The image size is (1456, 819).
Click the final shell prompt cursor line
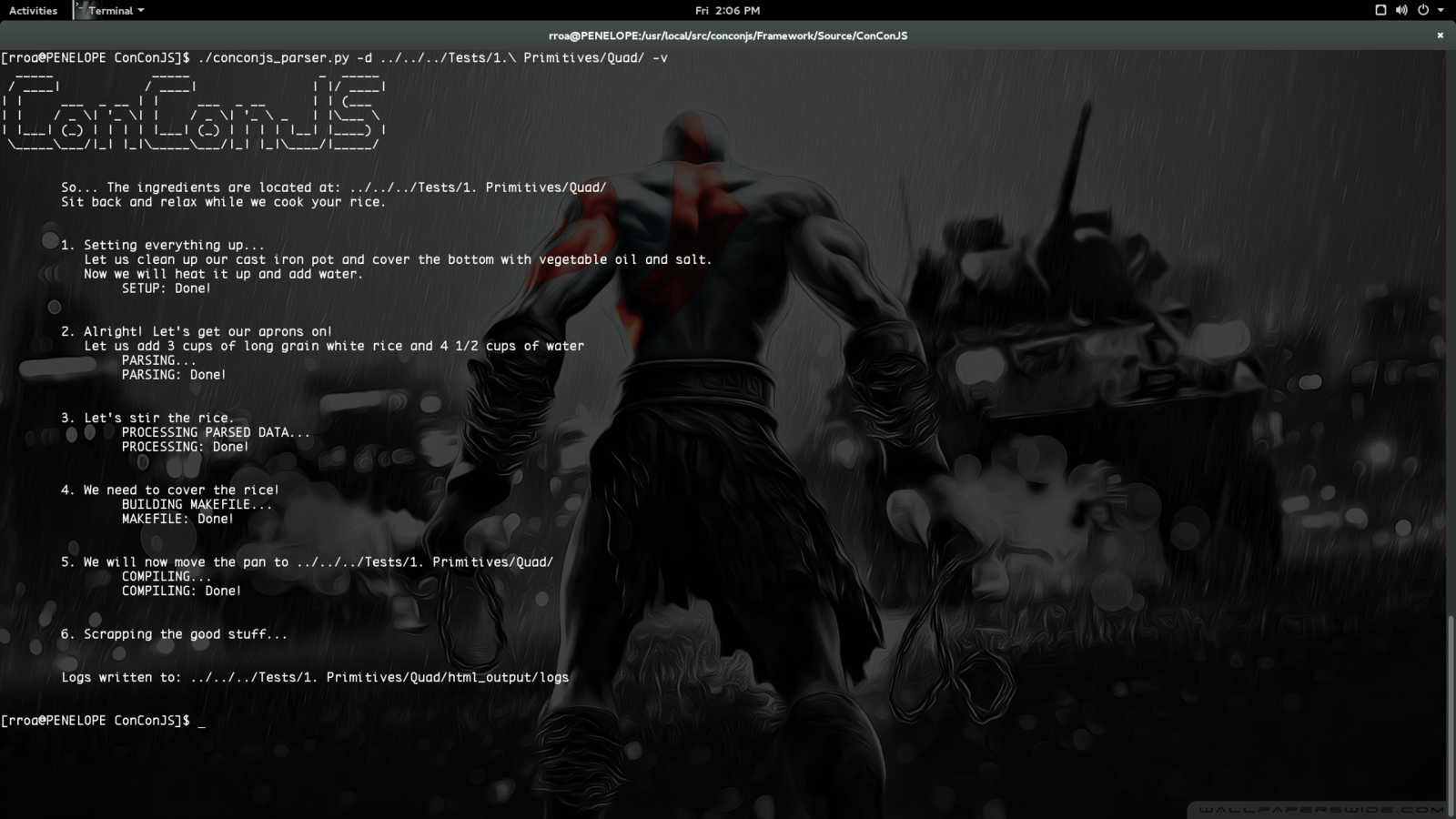(x=103, y=721)
